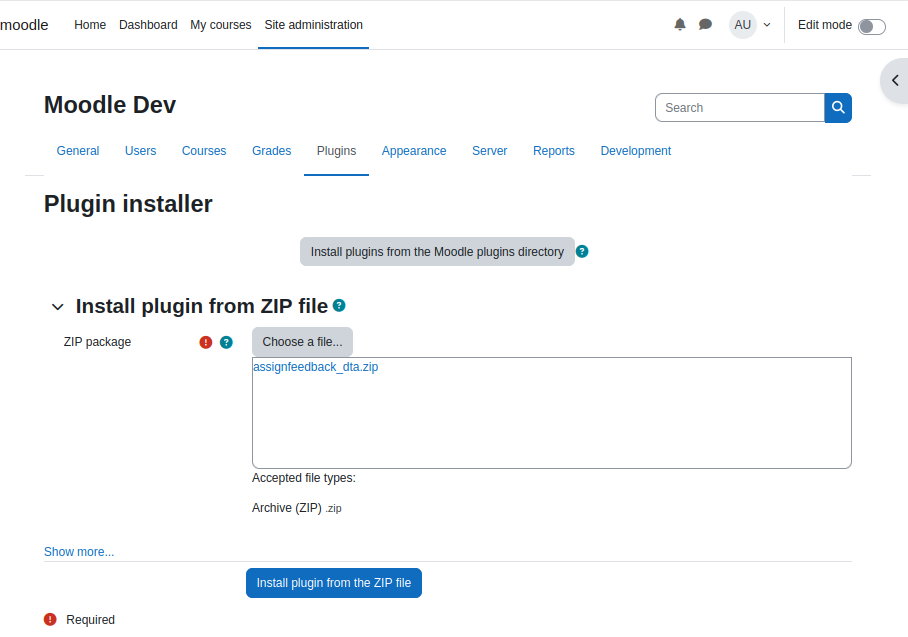Go to Home in top navigation
The height and width of the screenshot is (637, 908).
point(90,25)
